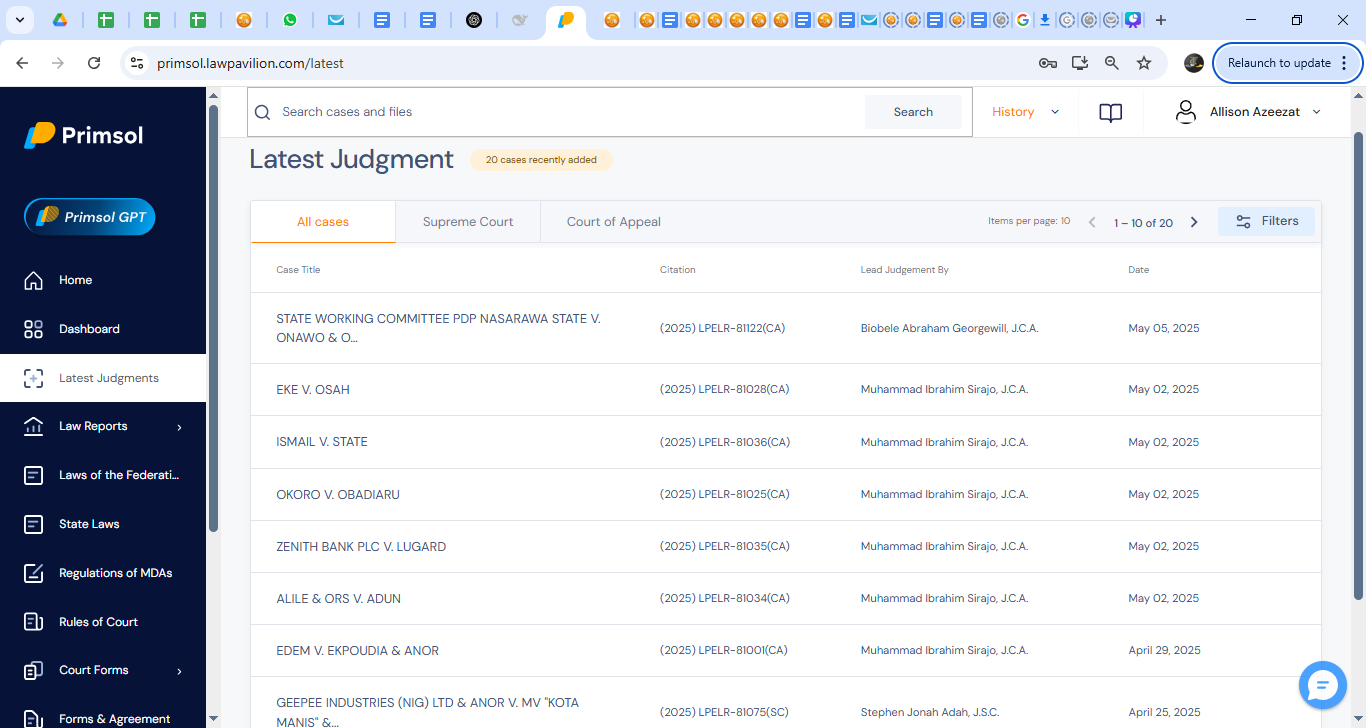Open Primsol GPT

pyautogui.click(x=90, y=217)
